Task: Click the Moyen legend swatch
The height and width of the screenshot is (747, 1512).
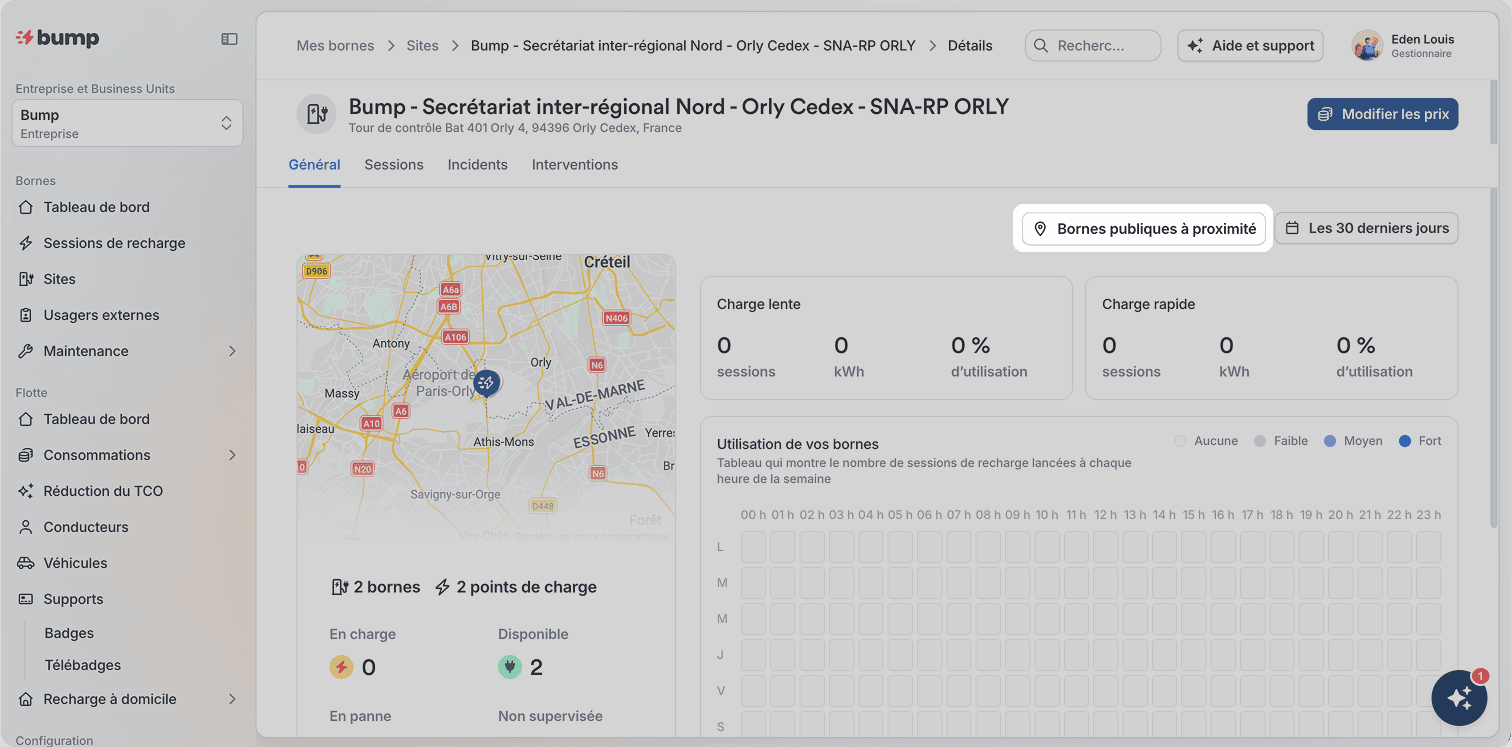Action: tap(1330, 441)
